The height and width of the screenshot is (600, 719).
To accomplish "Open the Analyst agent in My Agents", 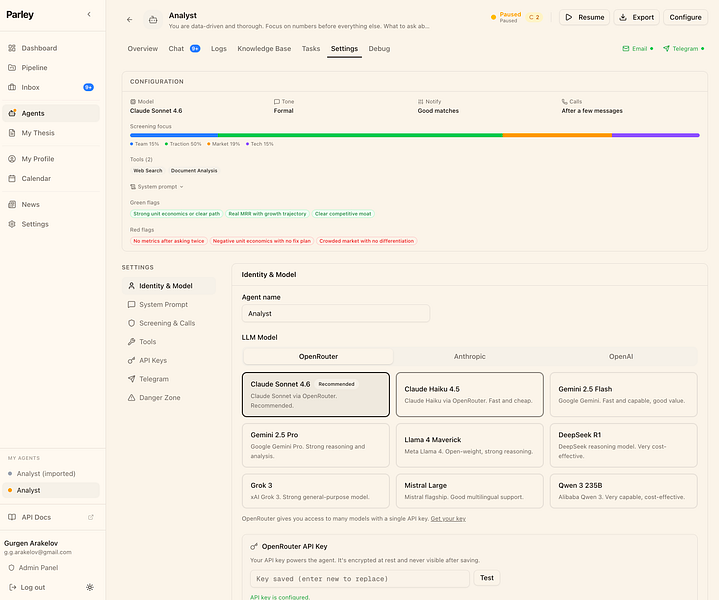I will click(50, 490).
